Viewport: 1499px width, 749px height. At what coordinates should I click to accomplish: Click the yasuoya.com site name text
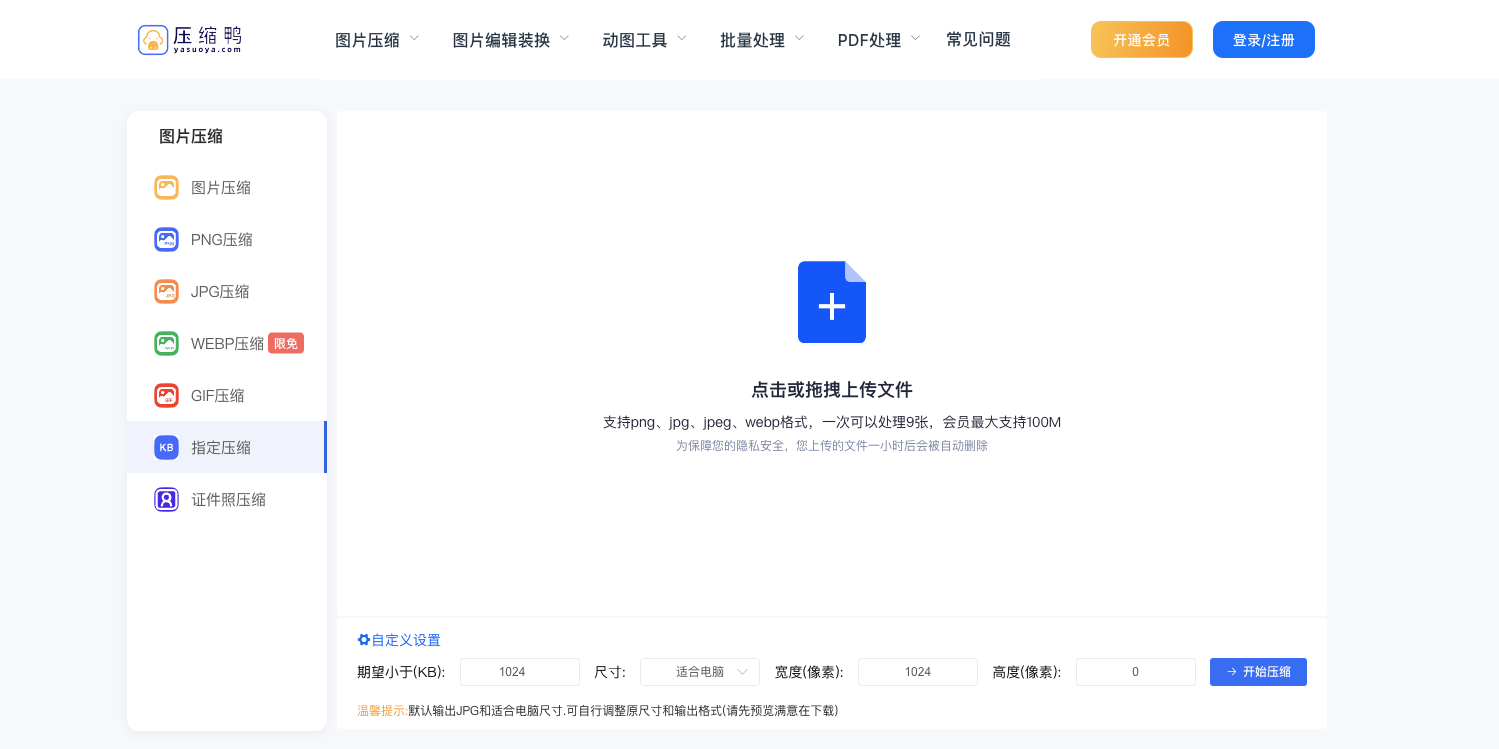tap(207, 49)
